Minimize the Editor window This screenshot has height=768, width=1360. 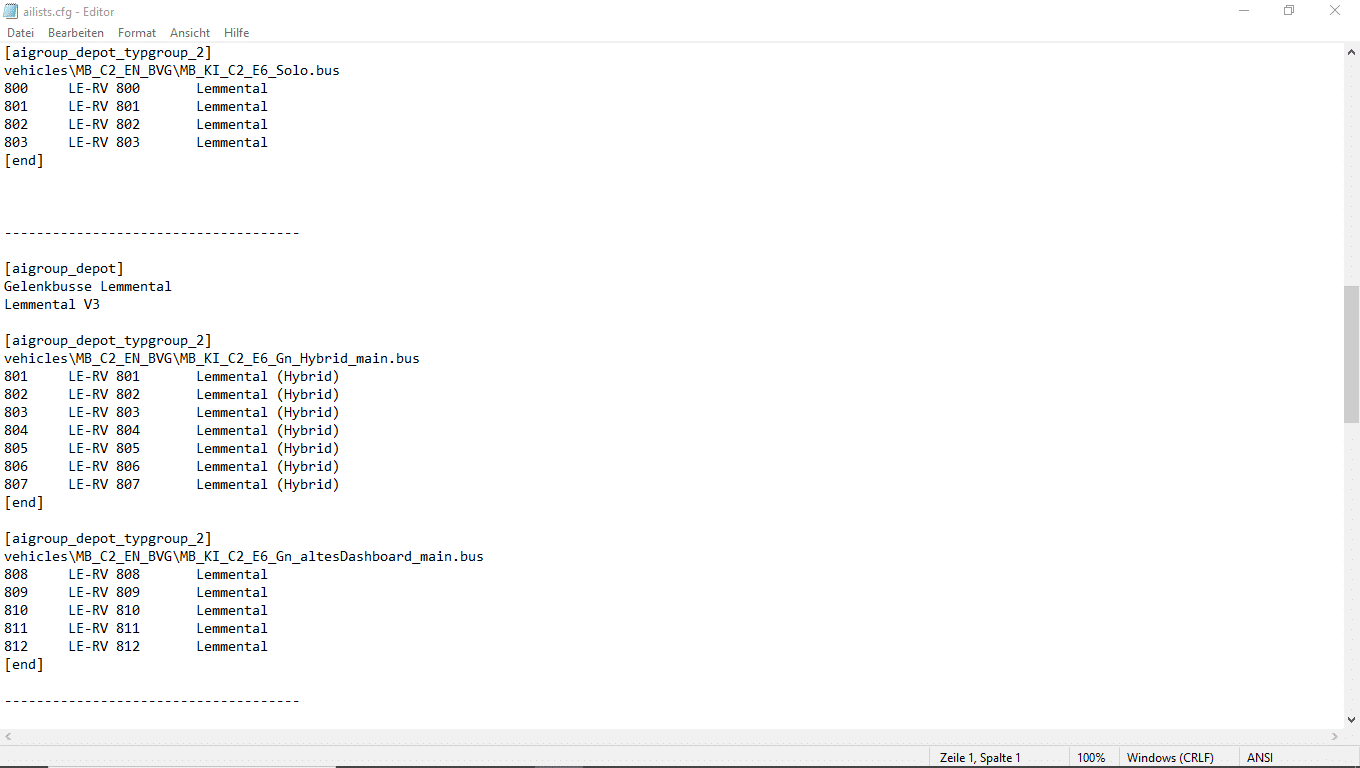coord(1243,11)
